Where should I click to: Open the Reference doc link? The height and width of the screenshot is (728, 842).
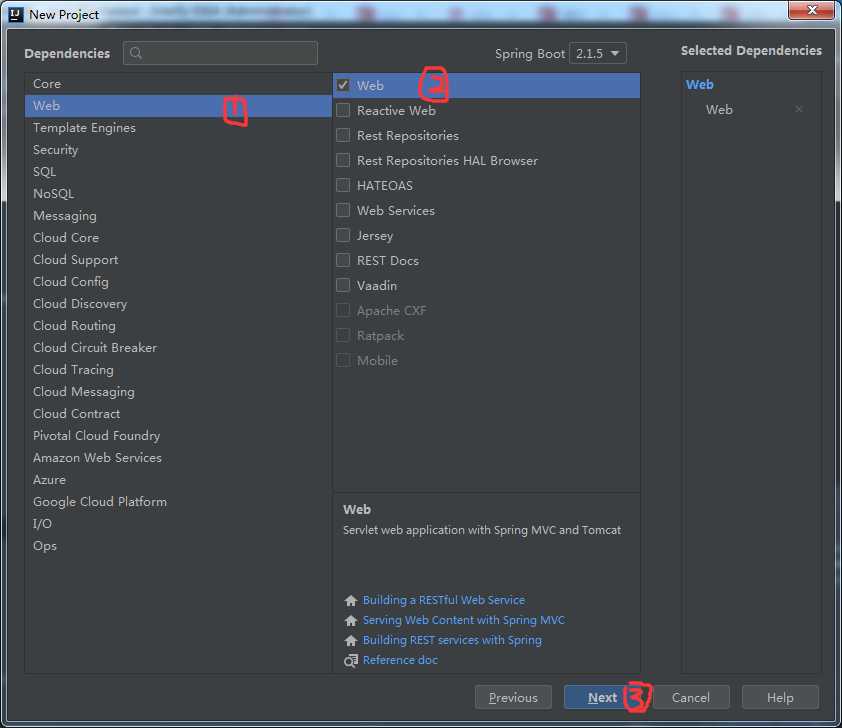(400, 660)
